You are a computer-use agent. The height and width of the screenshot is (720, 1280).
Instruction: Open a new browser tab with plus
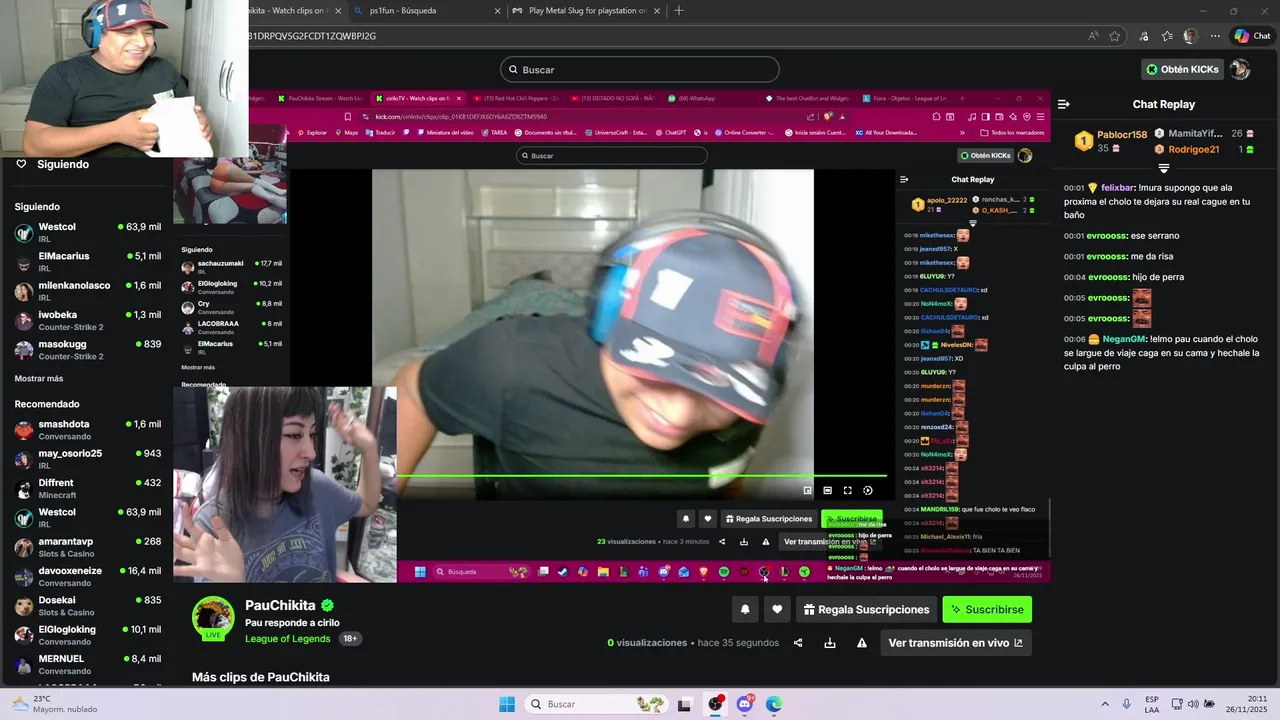click(x=679, y=11)
